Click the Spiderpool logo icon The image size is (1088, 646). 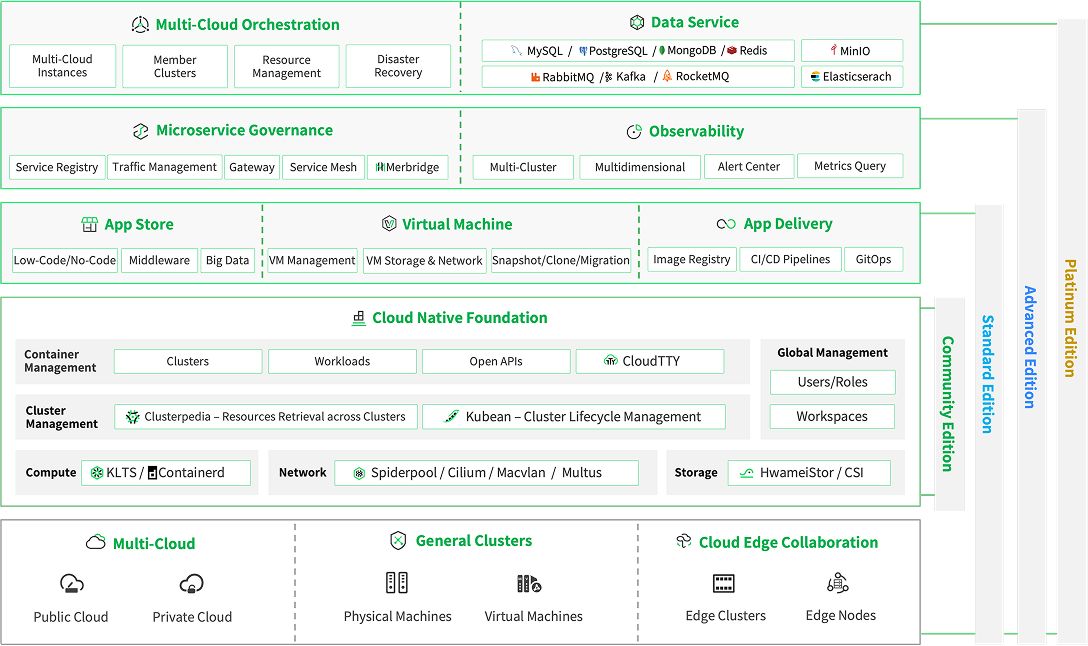click(359, 473)
